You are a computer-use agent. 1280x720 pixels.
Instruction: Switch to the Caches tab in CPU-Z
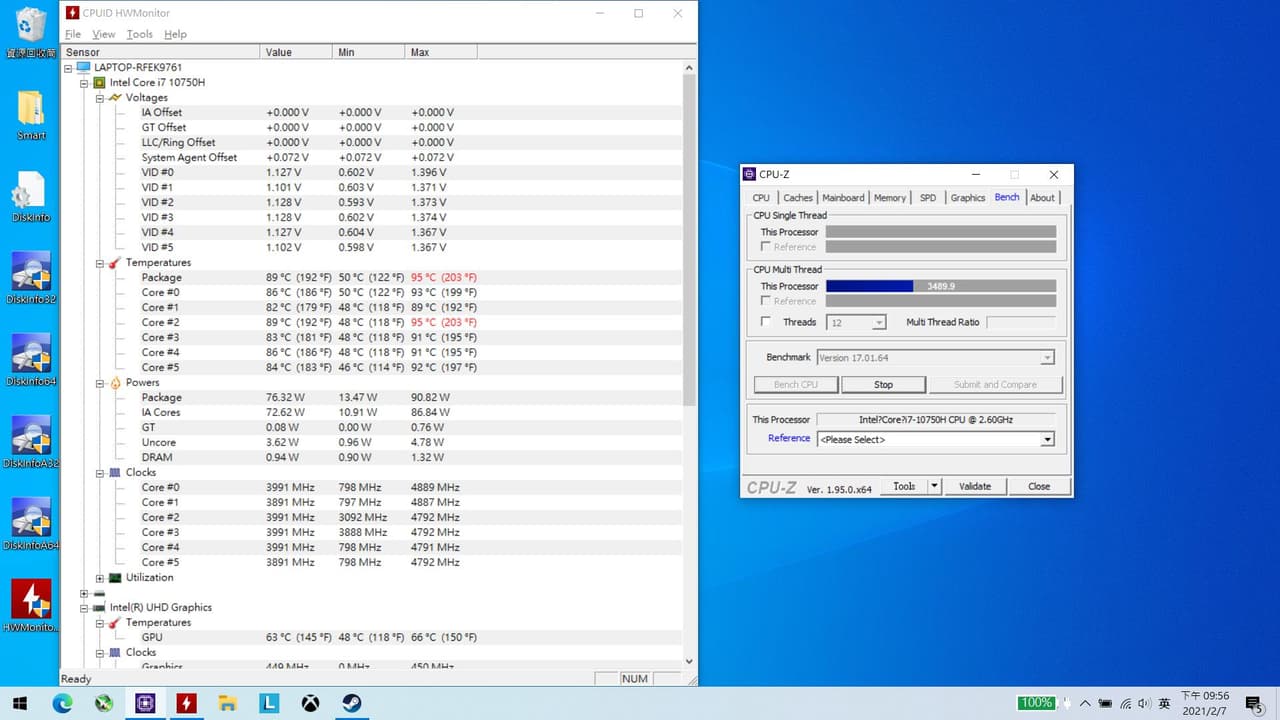click(x=798, y=198)
